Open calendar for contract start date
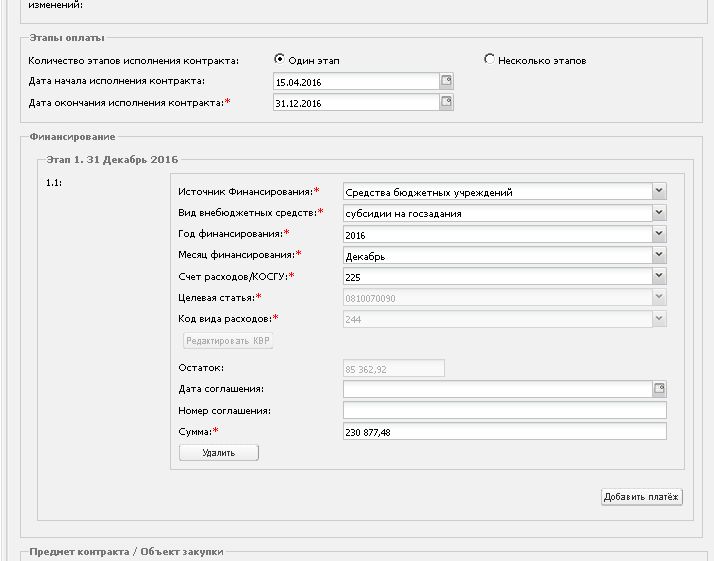The height and width of the screenshot is (561, 714). [446, 81]
